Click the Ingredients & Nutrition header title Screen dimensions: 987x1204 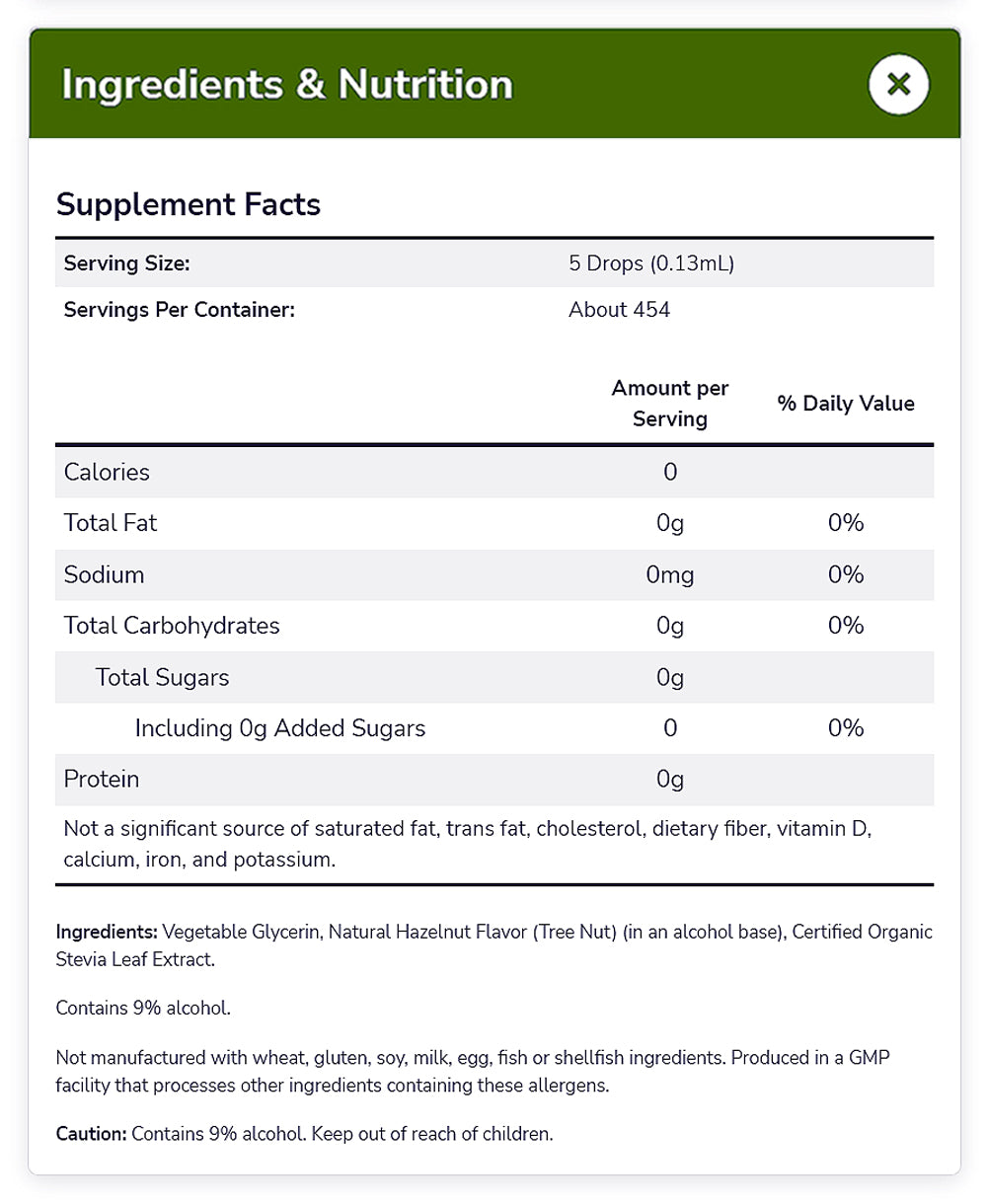[x=287, y=85]
